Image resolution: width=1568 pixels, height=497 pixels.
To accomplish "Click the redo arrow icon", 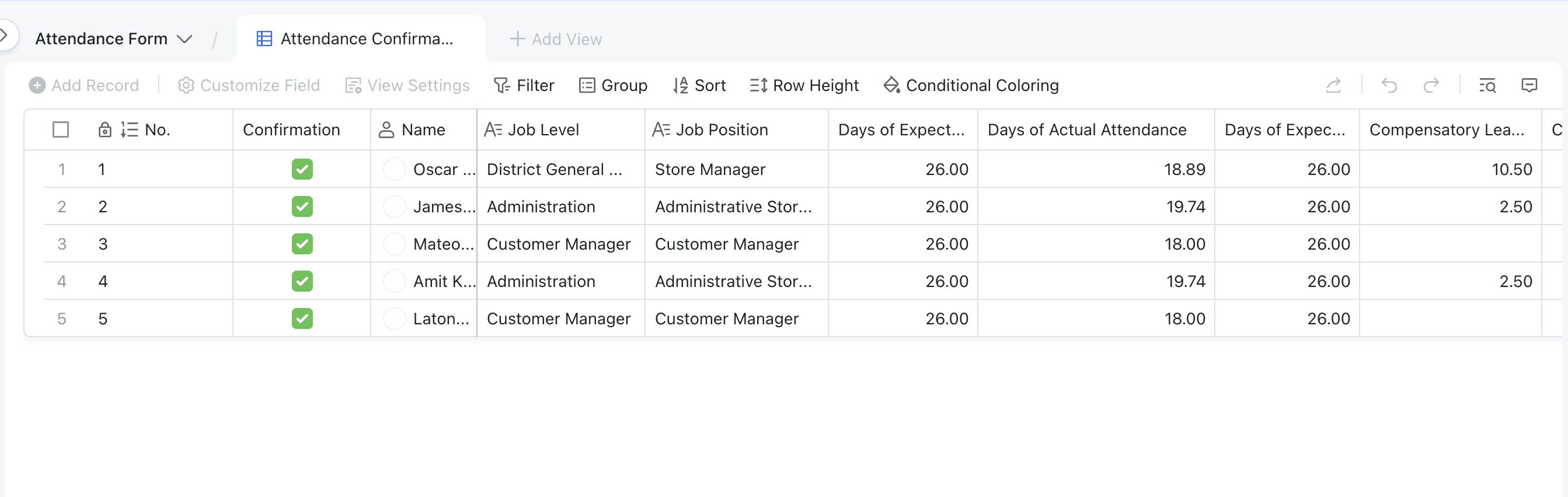I will pos(1431,85).
